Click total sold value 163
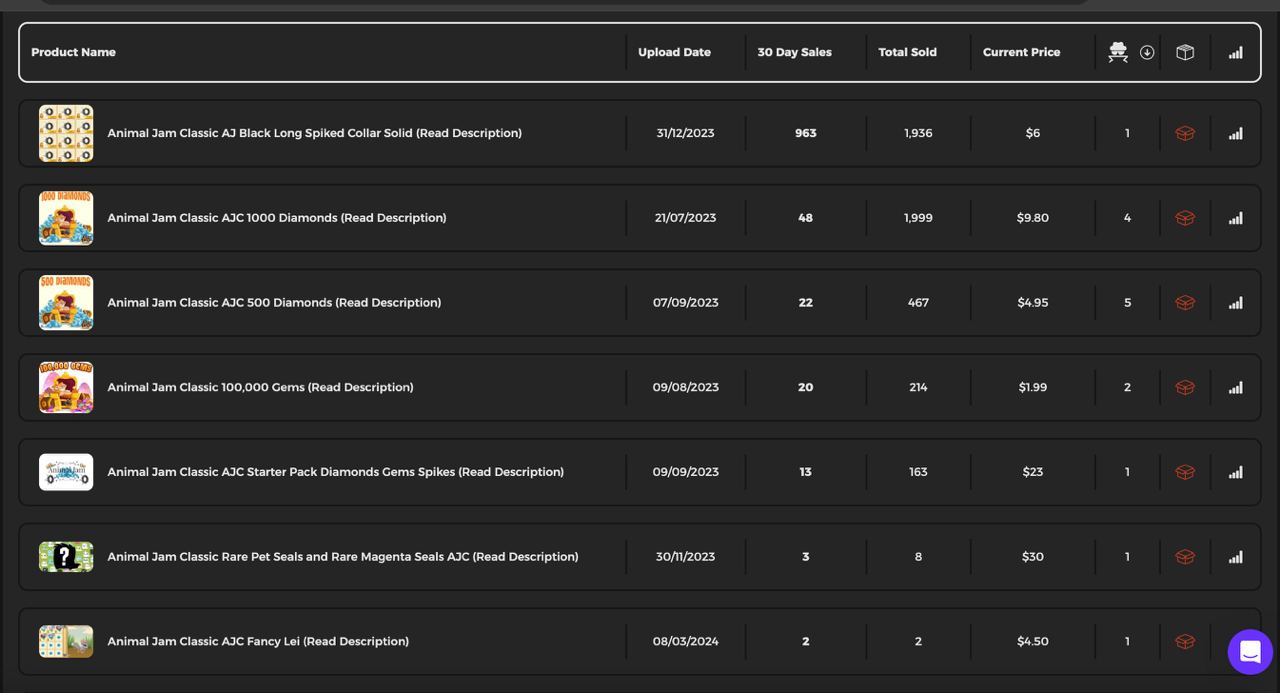1280x693 pixels. (918, 472)
